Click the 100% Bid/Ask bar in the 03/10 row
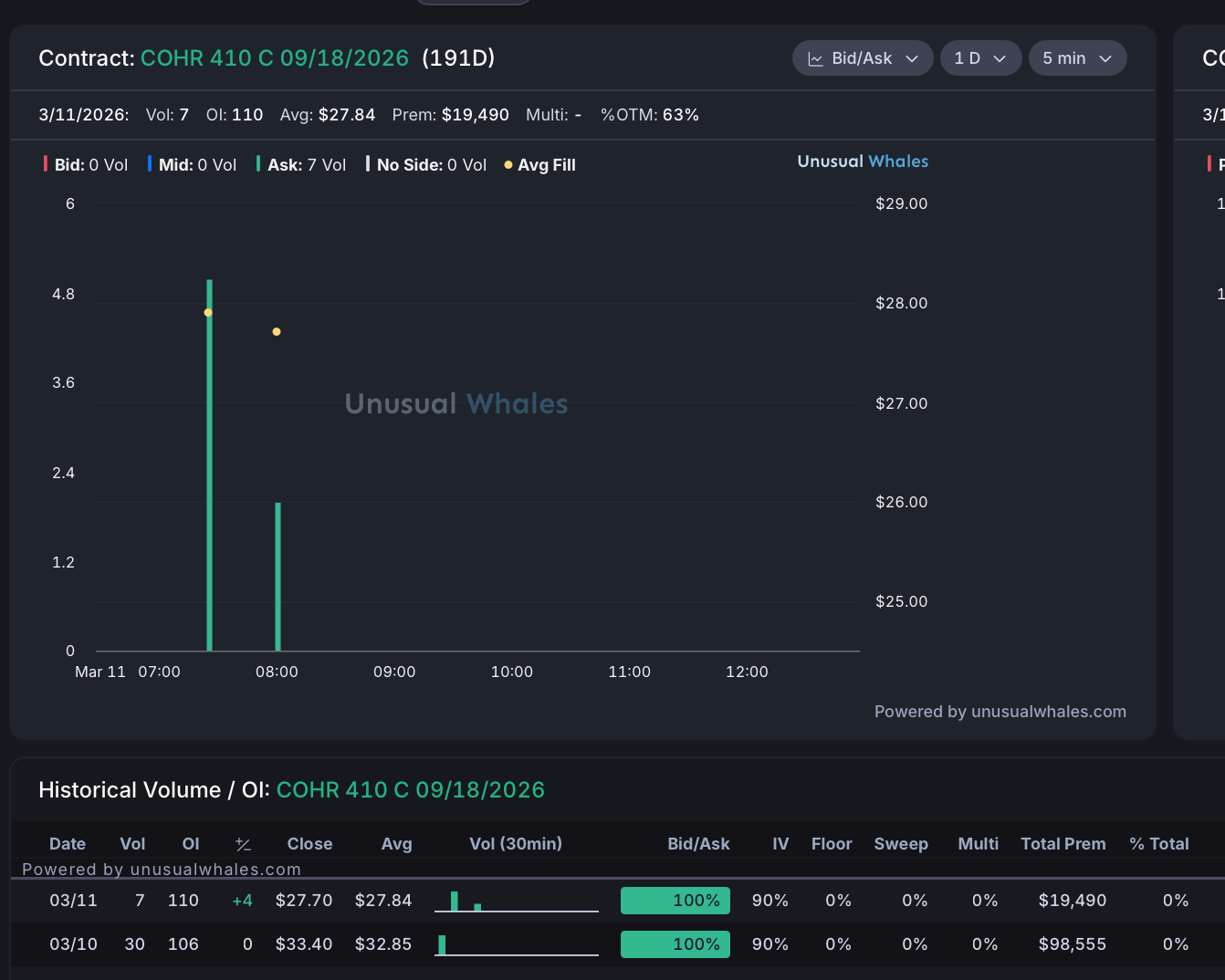The image size is (1225, 980). [675, 944]
